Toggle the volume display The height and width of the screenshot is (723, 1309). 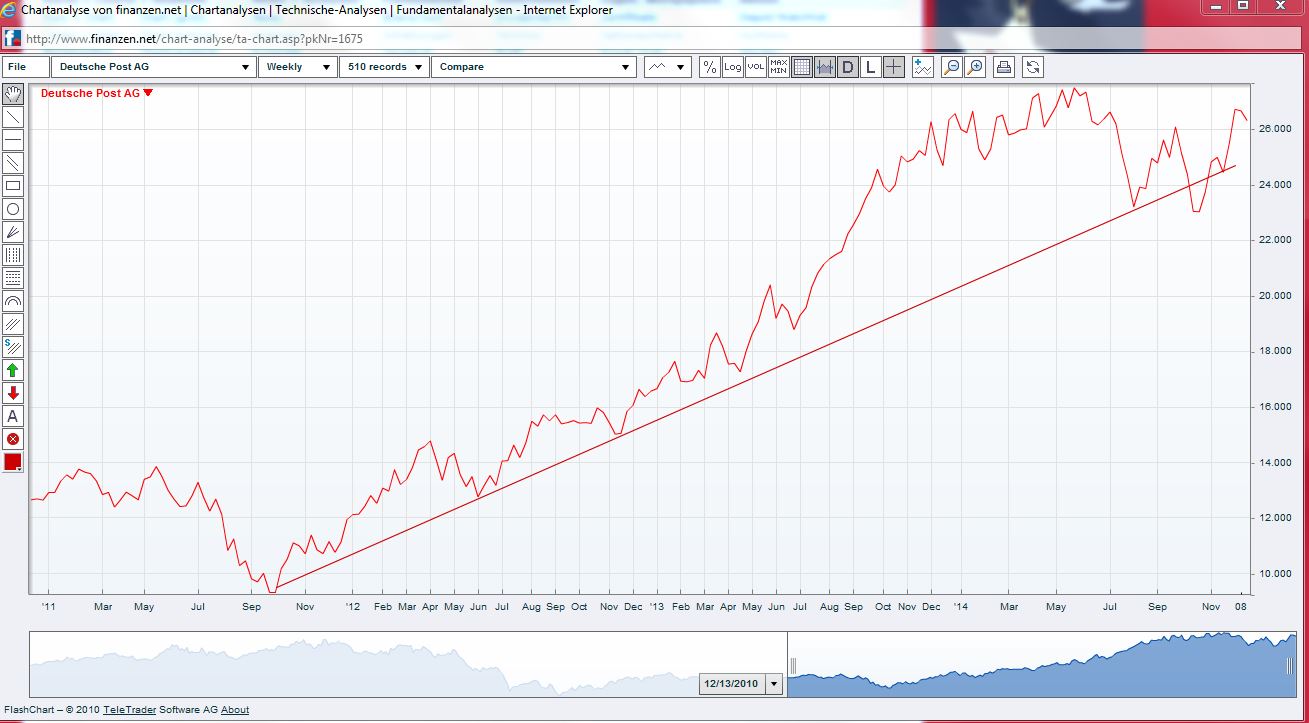click(755, 67)
